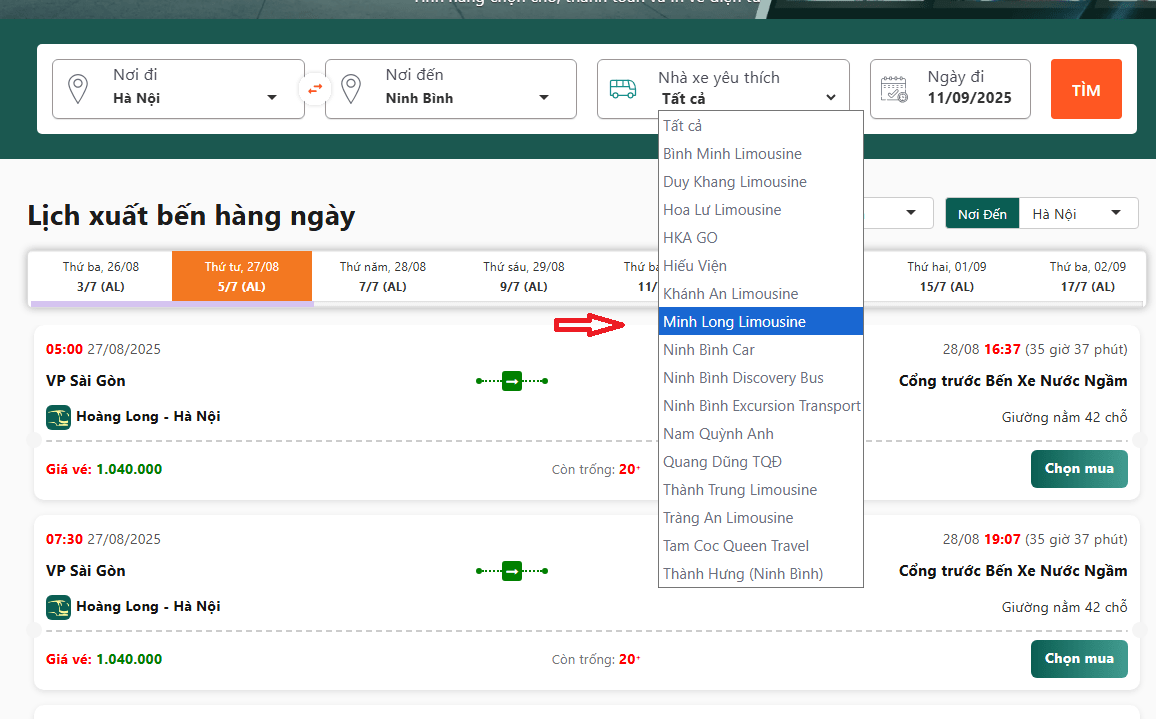The image size is (1156, 719).
Task: Click the location pin icon for Nơi đi
Action: coord(77,89)
